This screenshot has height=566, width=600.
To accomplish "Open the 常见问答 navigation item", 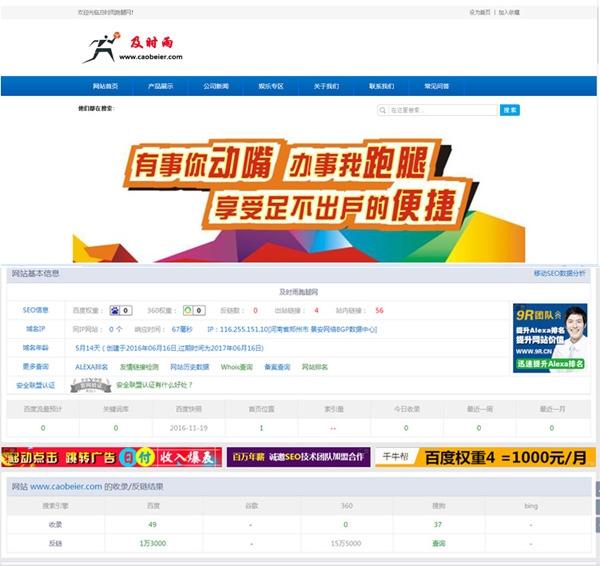I will coord(436,87).
